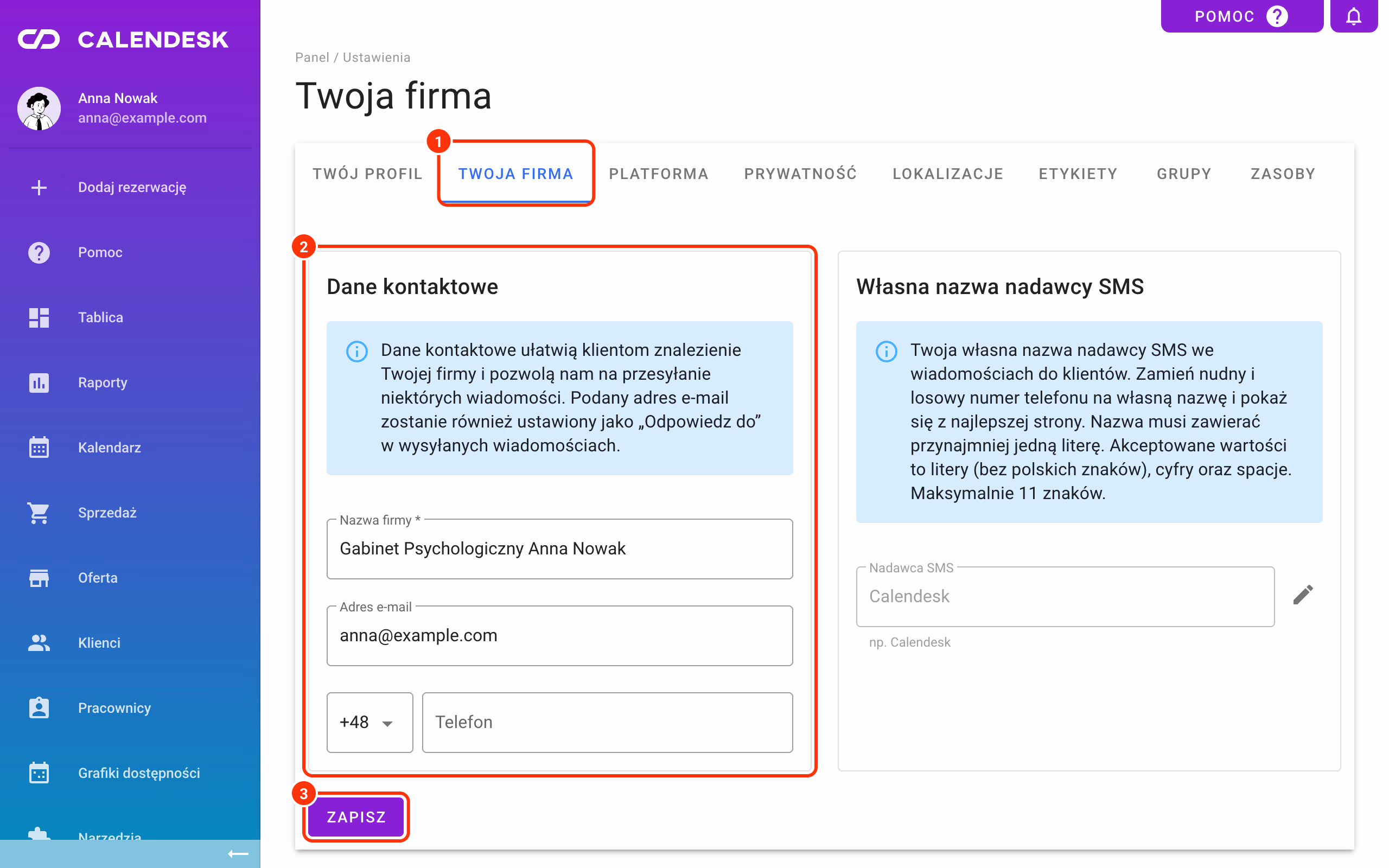This screenshot has width=1389, height=868.
Task: Open Anna Nowak's profile avatar
Action: (39, 108)
